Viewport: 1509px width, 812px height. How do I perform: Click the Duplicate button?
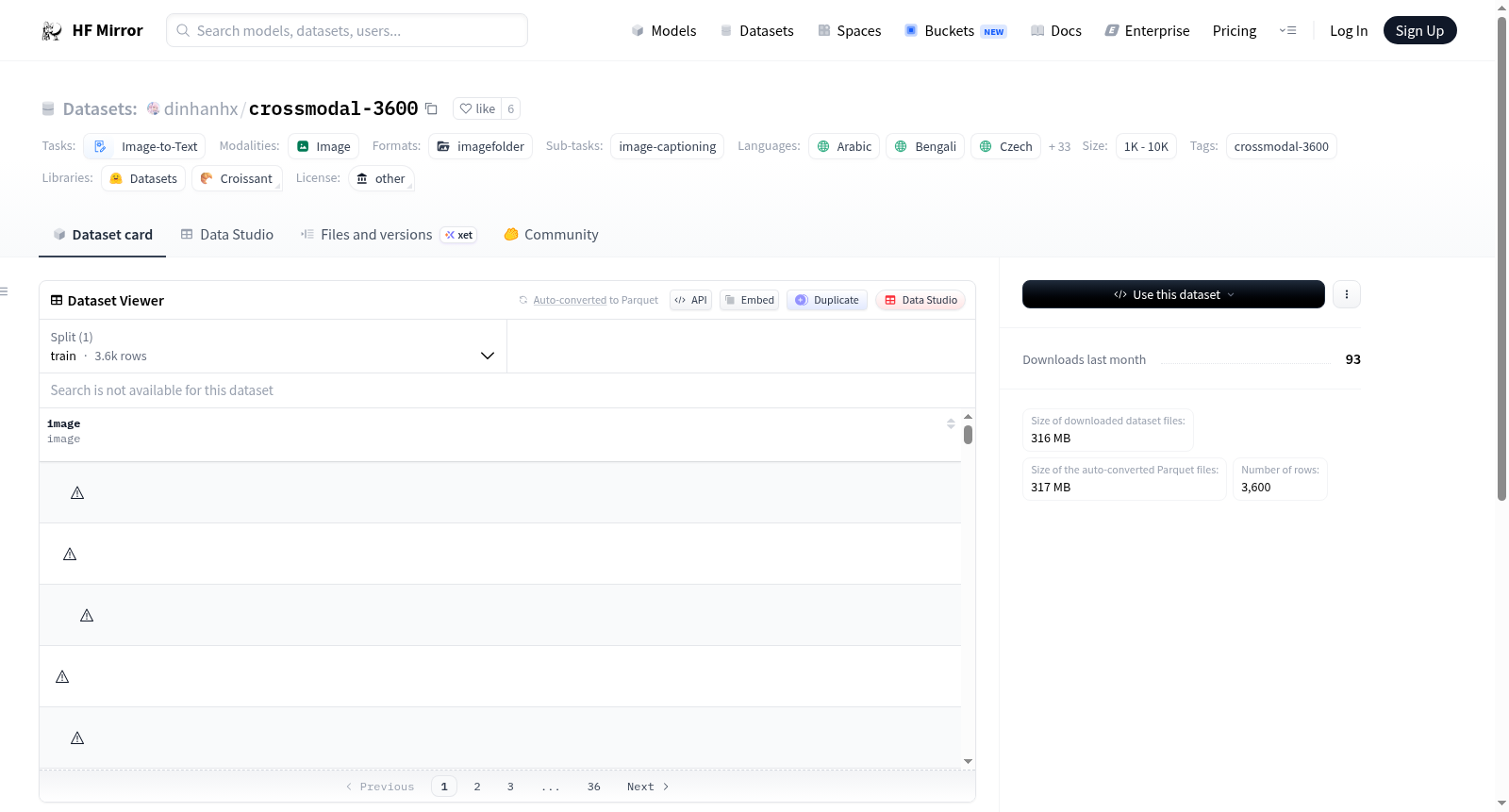click(x=826, y=300)
